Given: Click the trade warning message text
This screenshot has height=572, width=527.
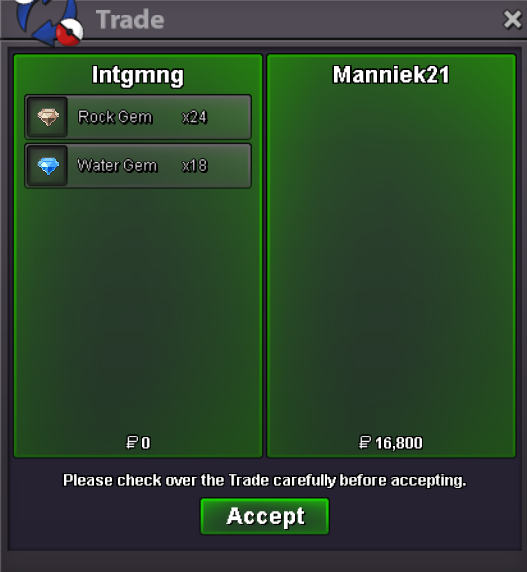Looking at the screenshot, I should pos(265,480).
